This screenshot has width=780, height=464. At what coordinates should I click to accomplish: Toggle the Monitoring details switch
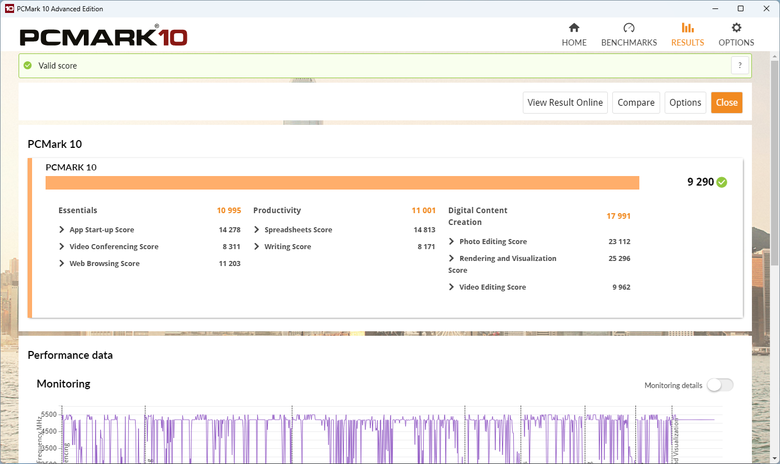coord(720,385)
